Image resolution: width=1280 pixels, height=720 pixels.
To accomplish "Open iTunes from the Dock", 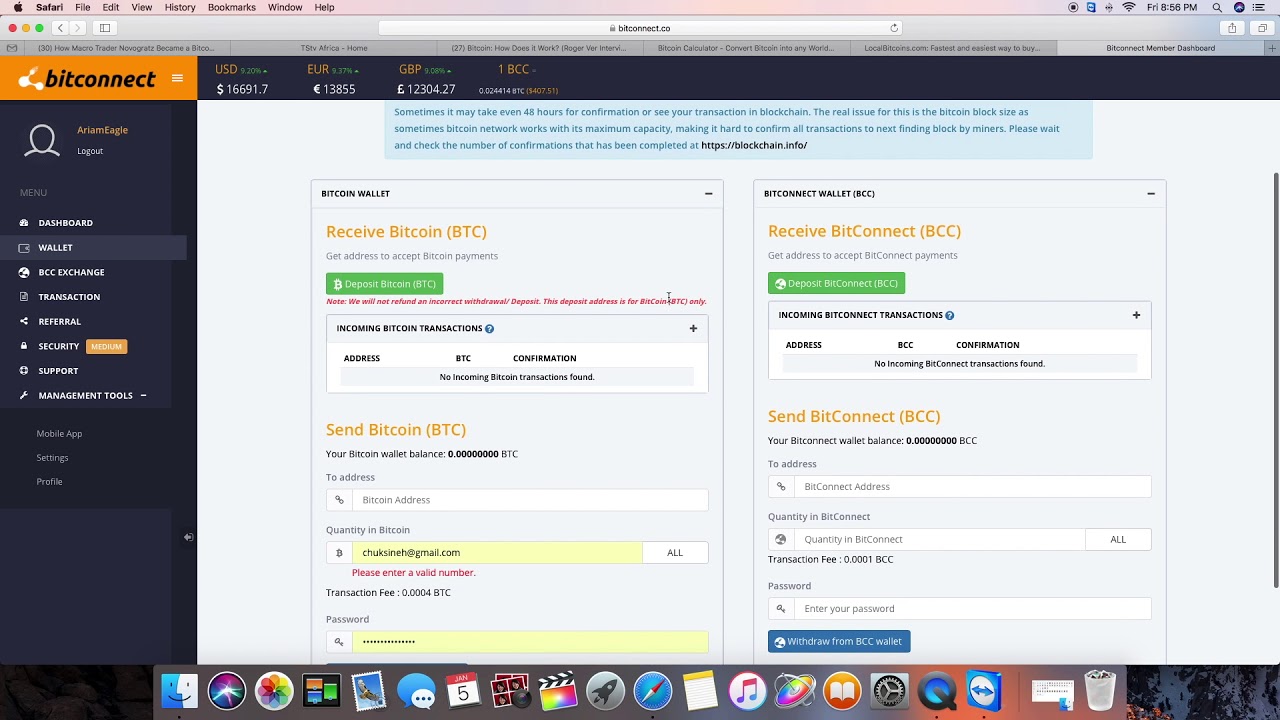I will coord(747,691).
